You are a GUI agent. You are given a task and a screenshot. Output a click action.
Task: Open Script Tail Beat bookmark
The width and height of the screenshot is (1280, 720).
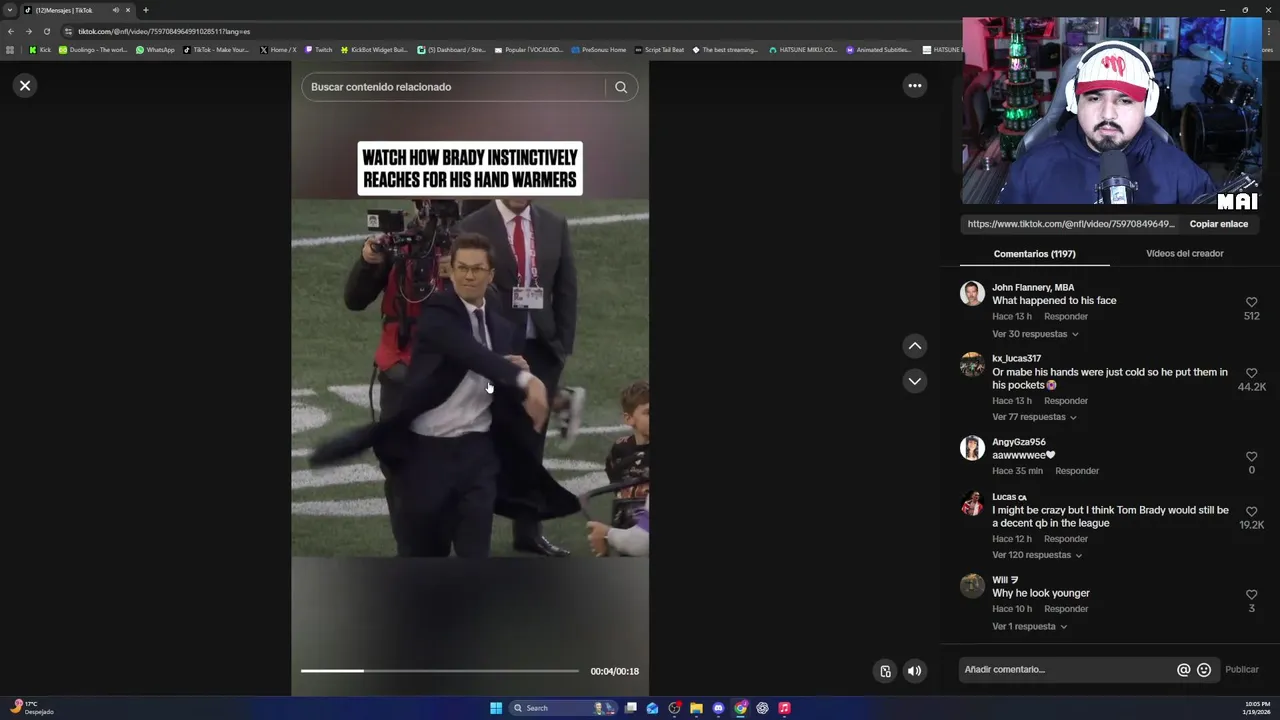(660, 50)
